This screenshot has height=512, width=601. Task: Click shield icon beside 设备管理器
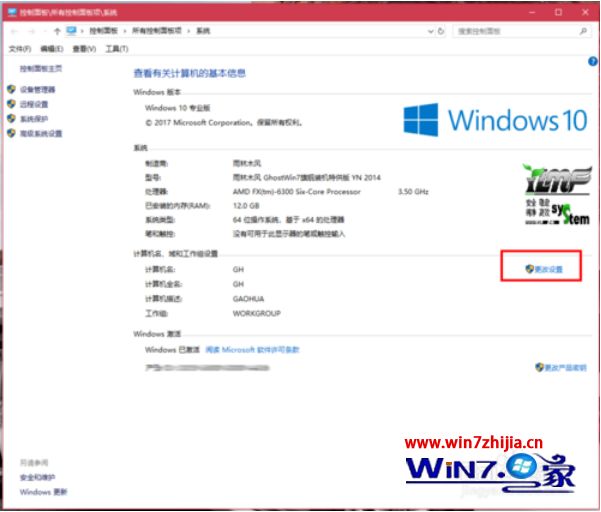pyautogui.click(x=11, y=89)
